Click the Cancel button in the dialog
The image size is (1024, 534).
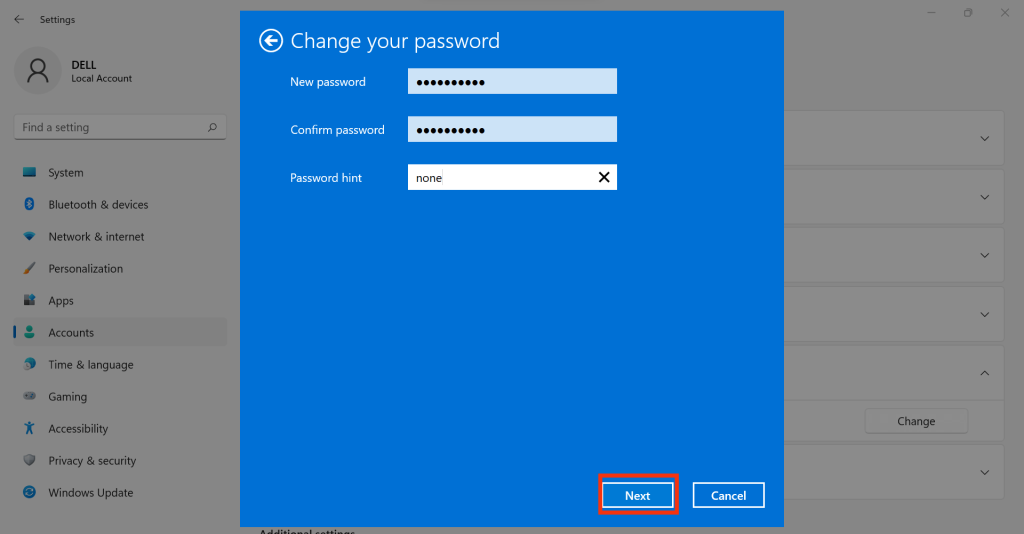[x=728, y=495]
